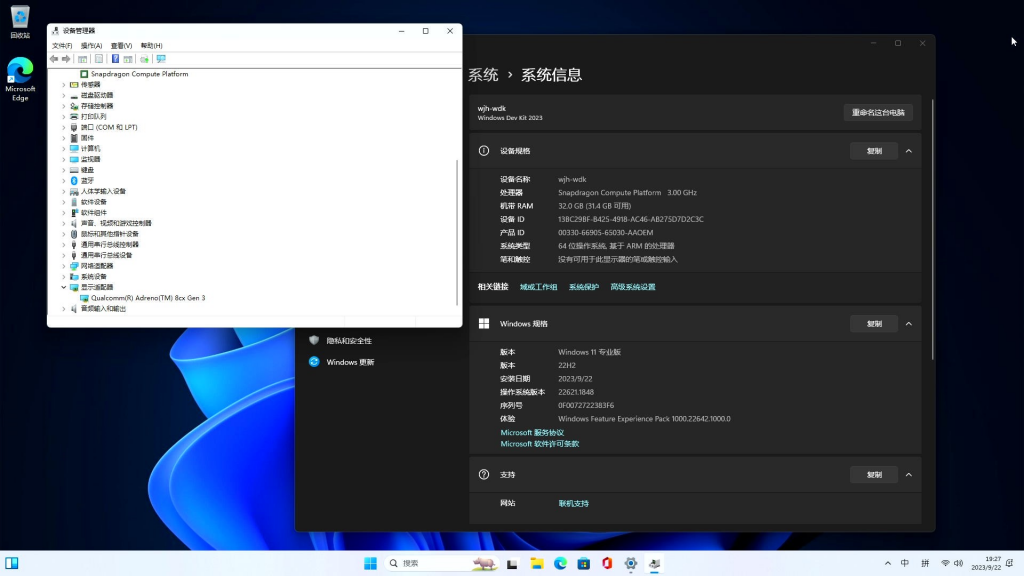Open the Microsoft 软件许可条款 link
This screenshot has width=1024, height=576.
[539, 443]
